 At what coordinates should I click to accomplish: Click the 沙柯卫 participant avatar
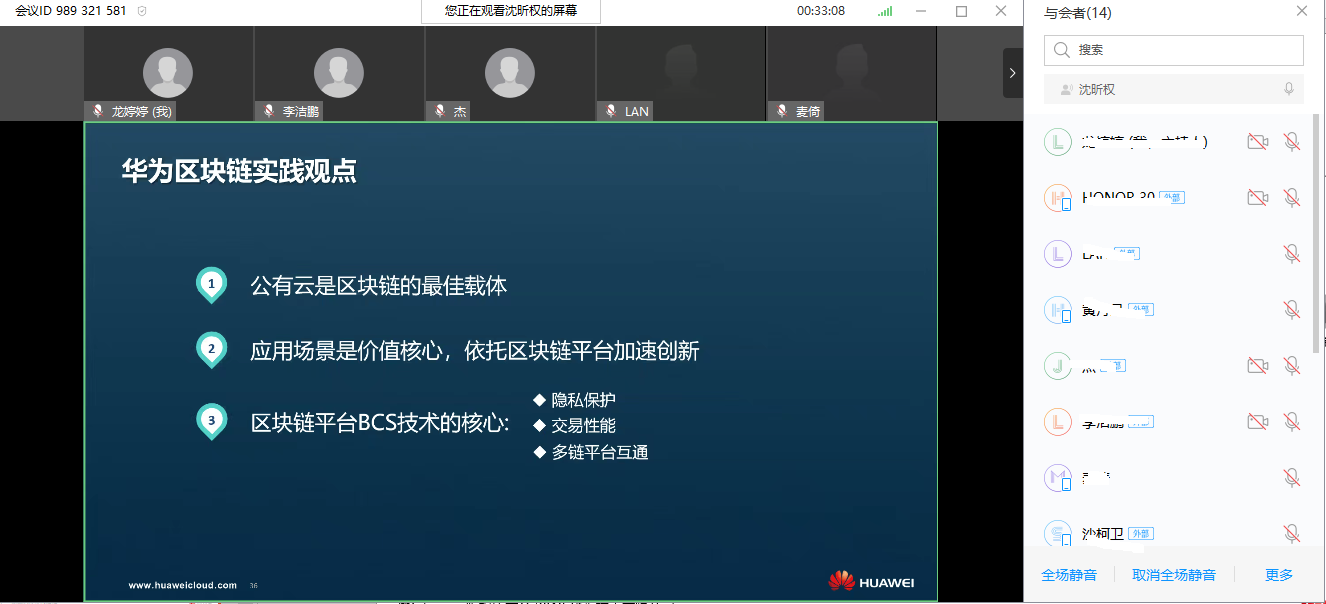1058,534
